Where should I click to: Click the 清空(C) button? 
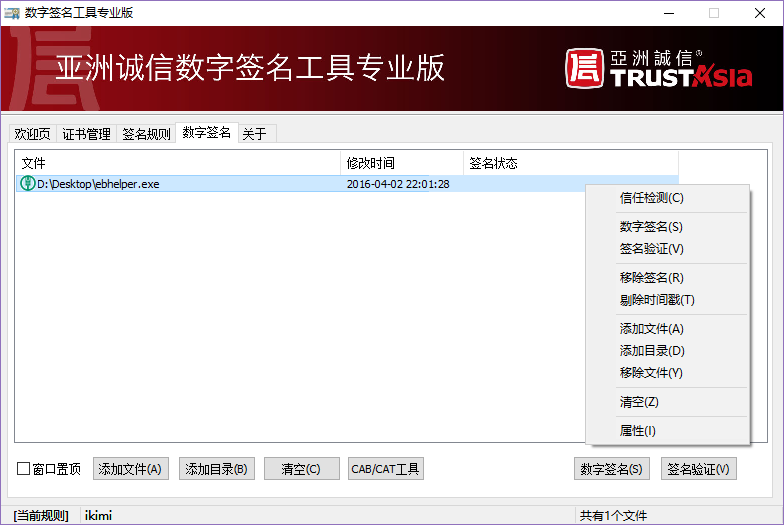302,468
